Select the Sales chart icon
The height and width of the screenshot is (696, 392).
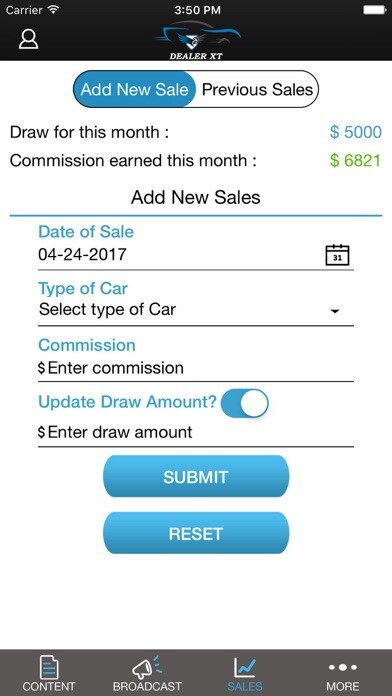click(245, 667)
